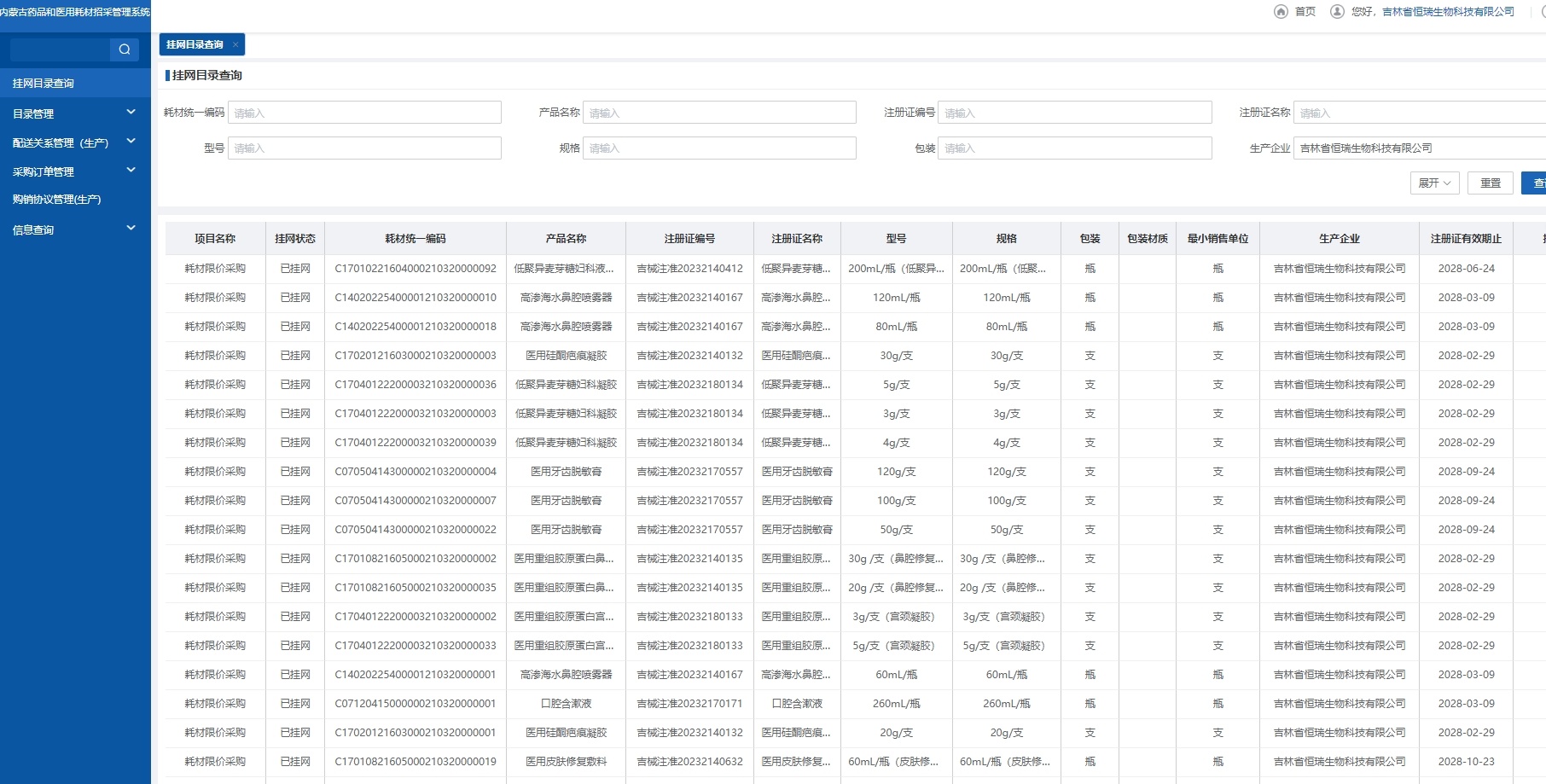
Task: Click the 包装材质 column header
Action: tap(1148, 239)
